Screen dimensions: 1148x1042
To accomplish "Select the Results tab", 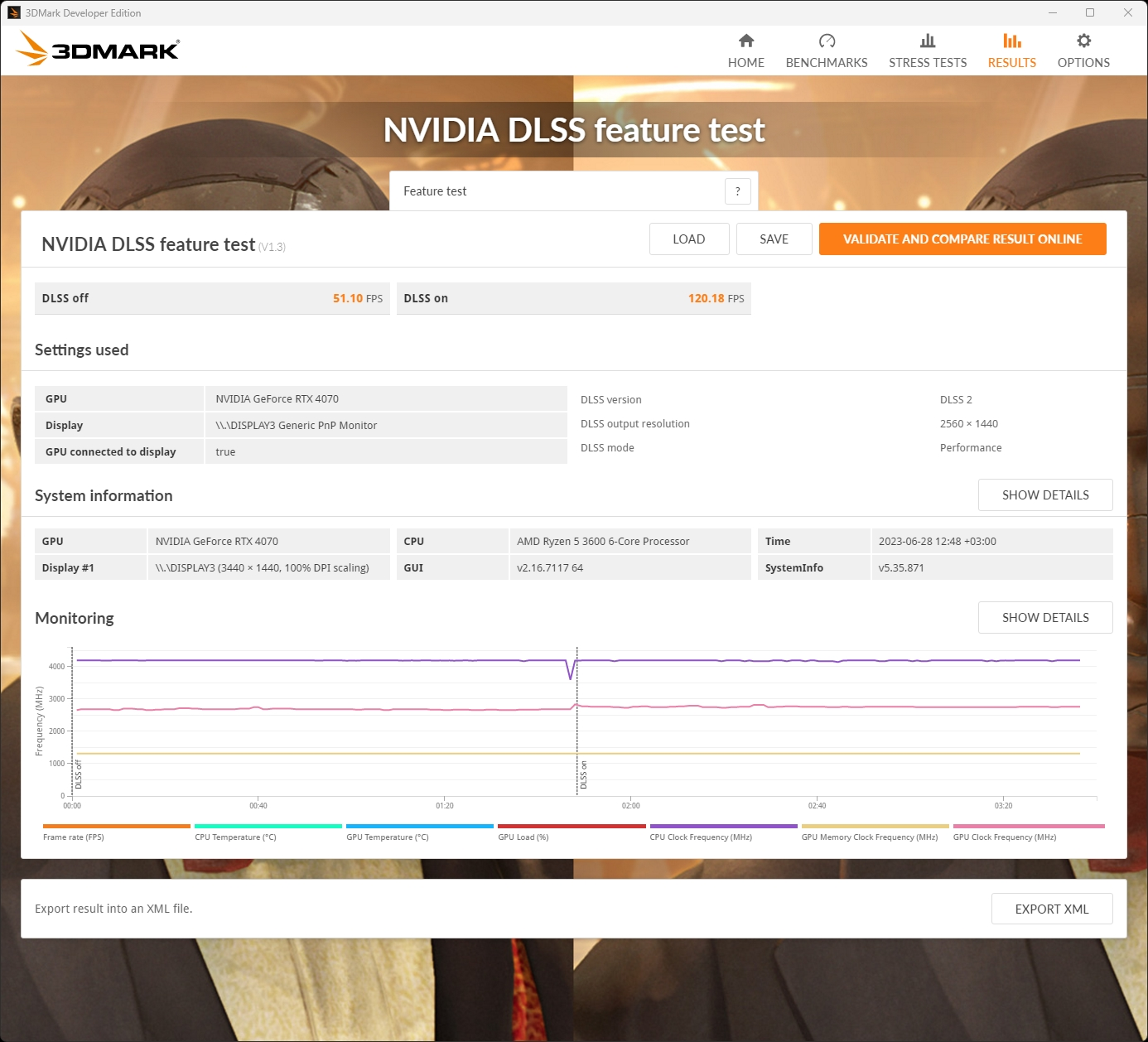I will point(1012,51).
